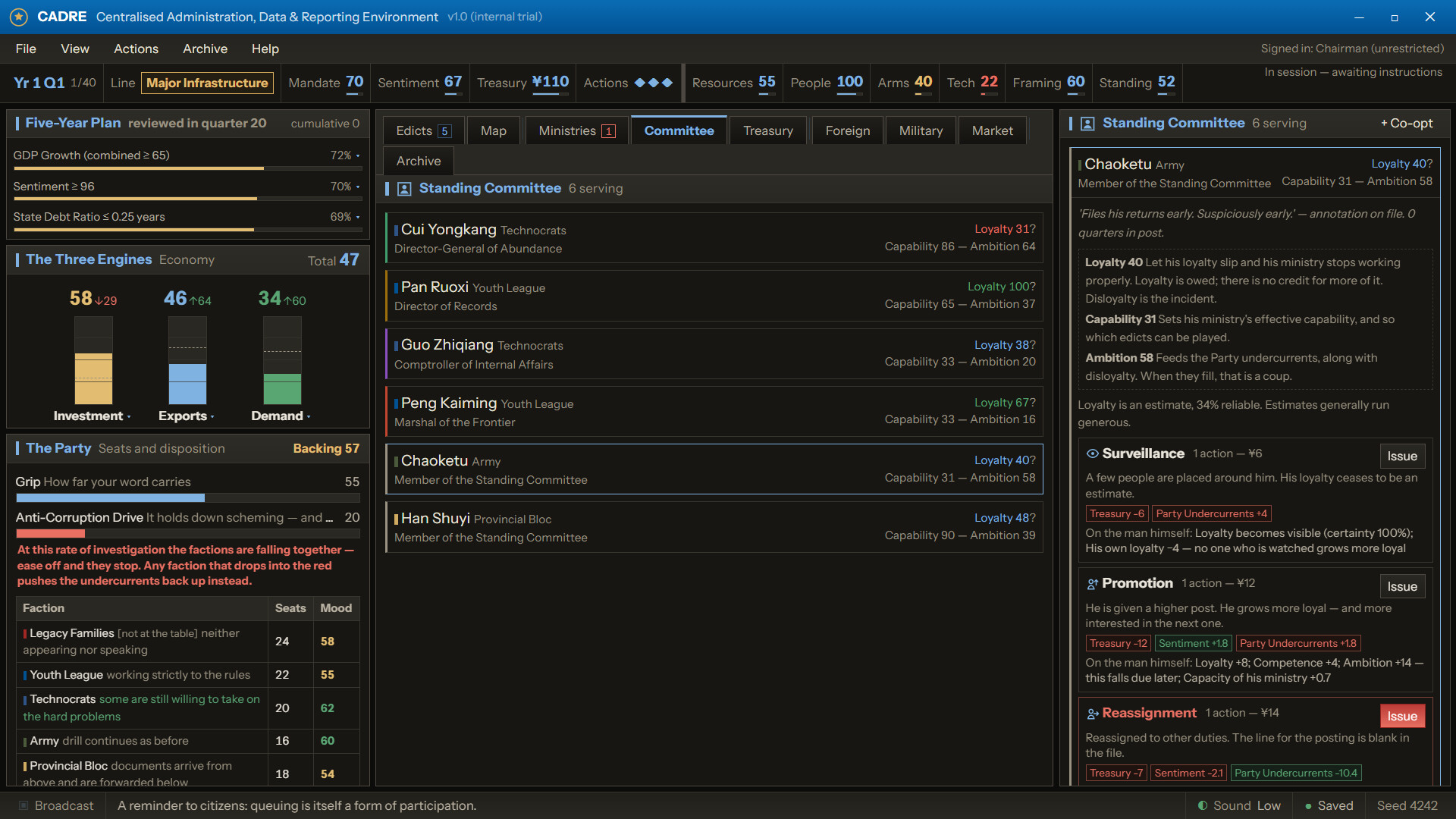The width and height of the screenshot is (1456, 819).
Task: Click the Broadcast icon in status bar
Action: [24, 805]
